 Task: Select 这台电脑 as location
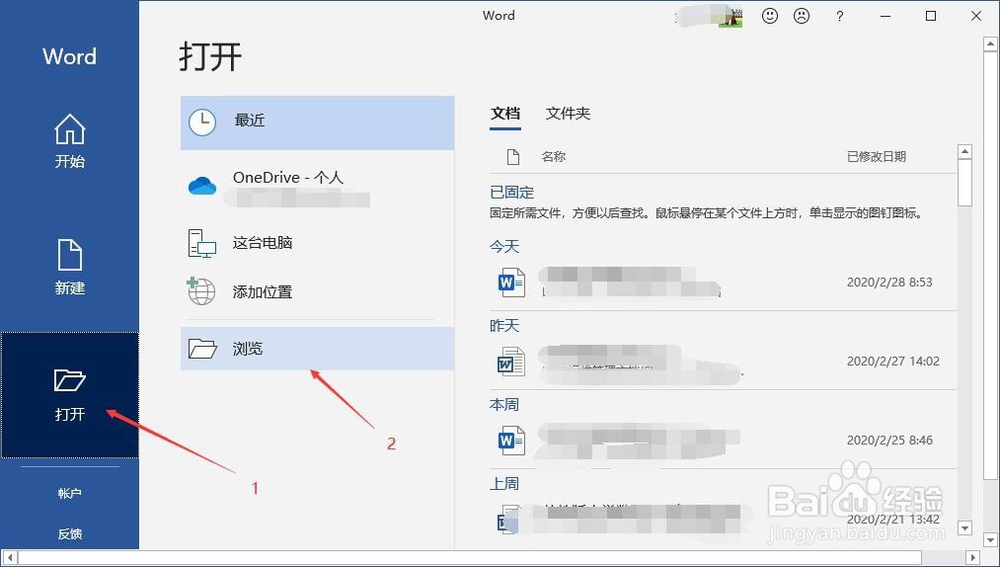coord(317,243)
